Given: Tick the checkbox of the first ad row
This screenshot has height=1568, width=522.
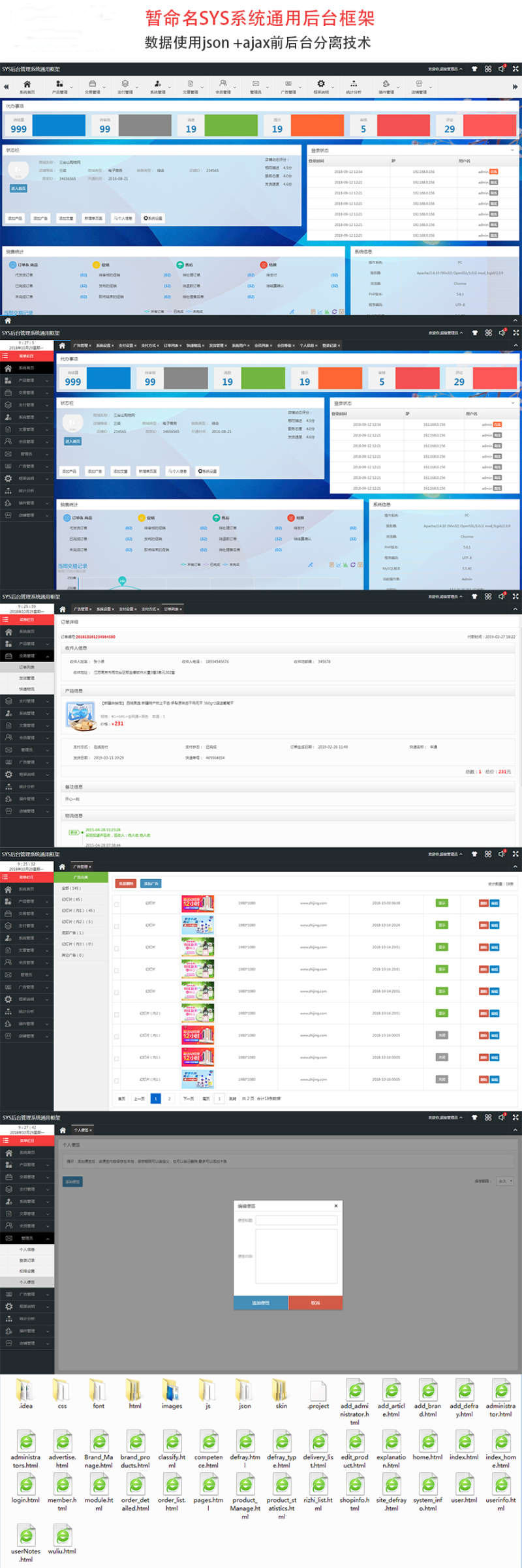Looking at the screenshot, I should (x=117, y=904).
